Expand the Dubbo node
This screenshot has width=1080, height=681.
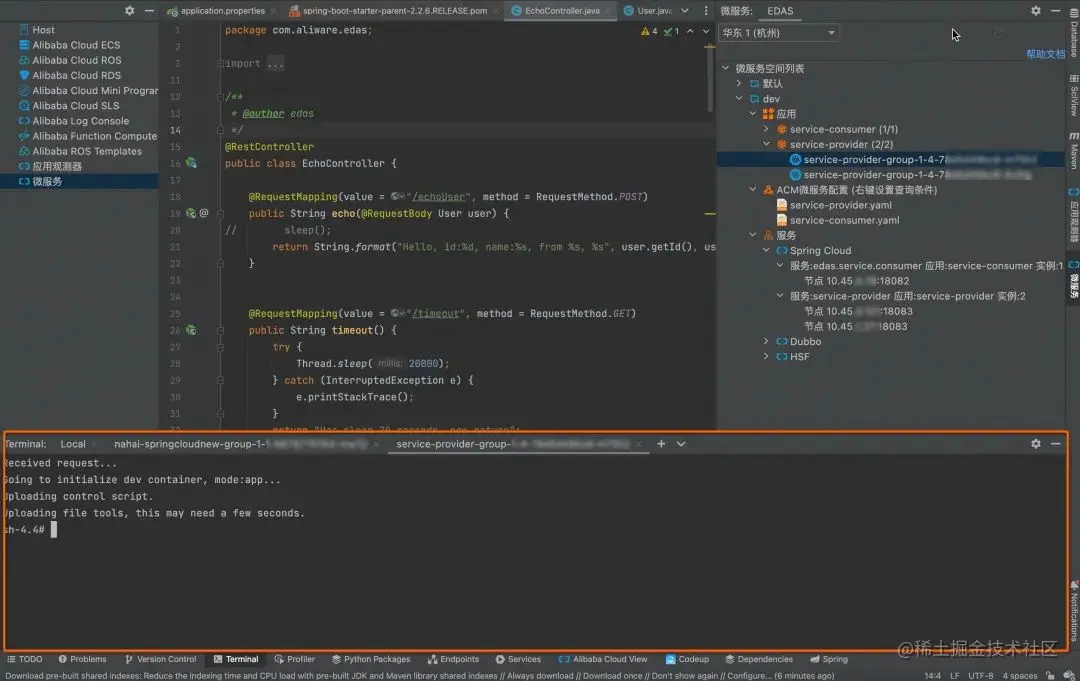[766, 341]
